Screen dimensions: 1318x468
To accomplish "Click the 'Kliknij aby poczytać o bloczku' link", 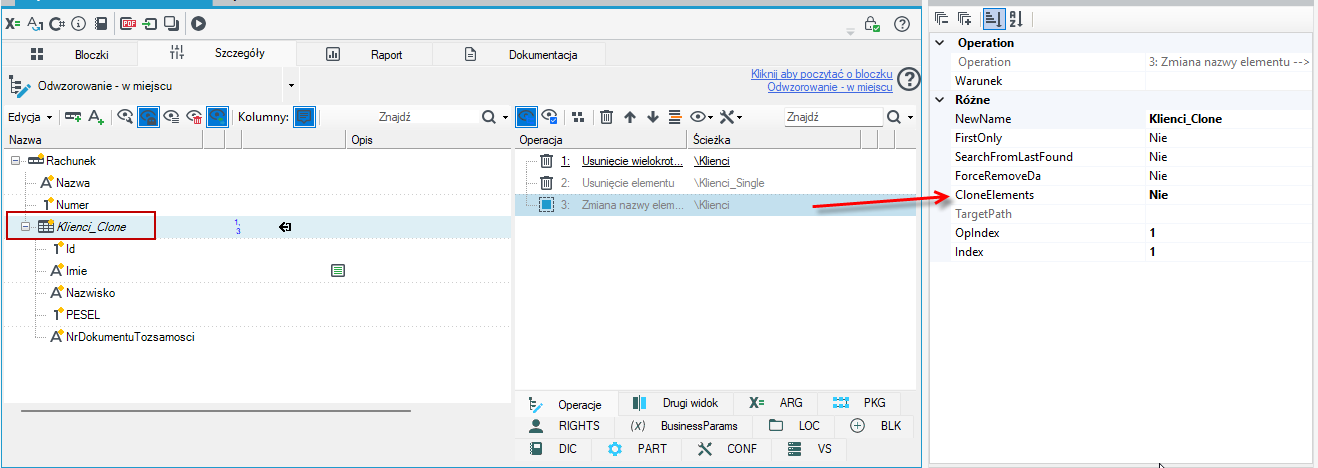I will 821,74.
